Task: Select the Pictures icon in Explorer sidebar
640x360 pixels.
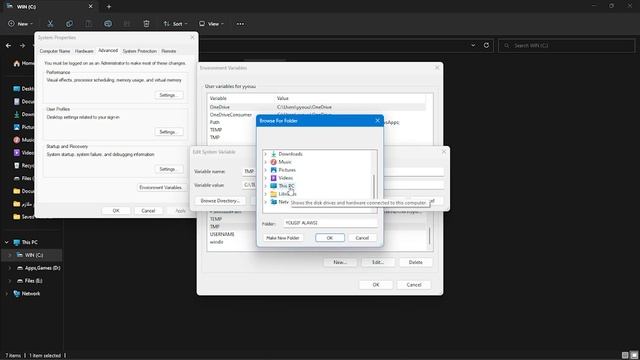Action: tap(17, 127)
